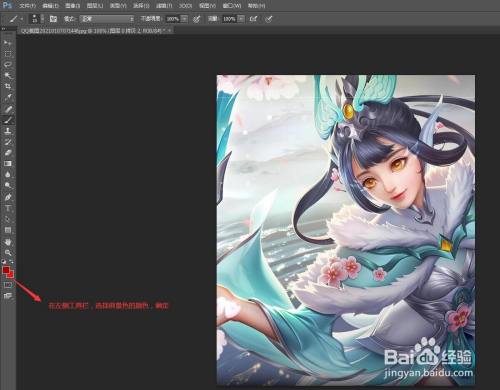Open the opacity slider dropdown arrow
The image size is (500, 390).
coord(184,19)
